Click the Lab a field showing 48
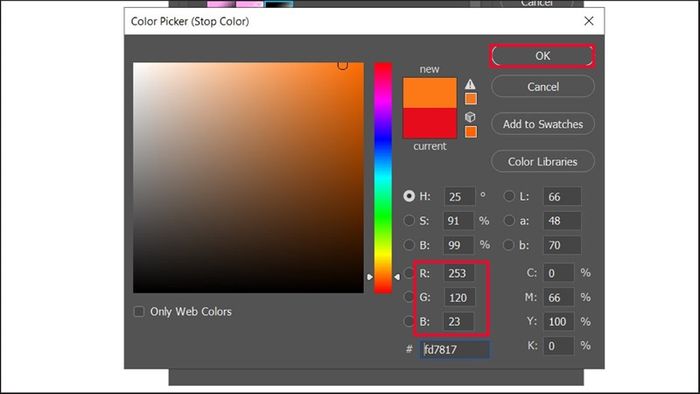 (x=562, y=221)
